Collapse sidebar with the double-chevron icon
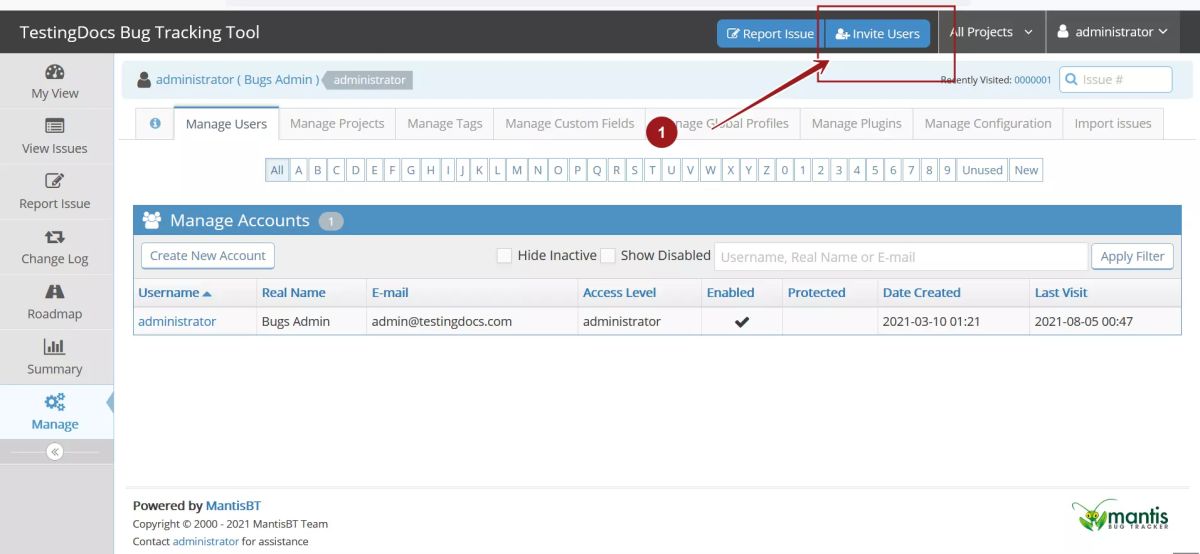The height and width of the screenshot is (554, 1200). coord(55,452)
